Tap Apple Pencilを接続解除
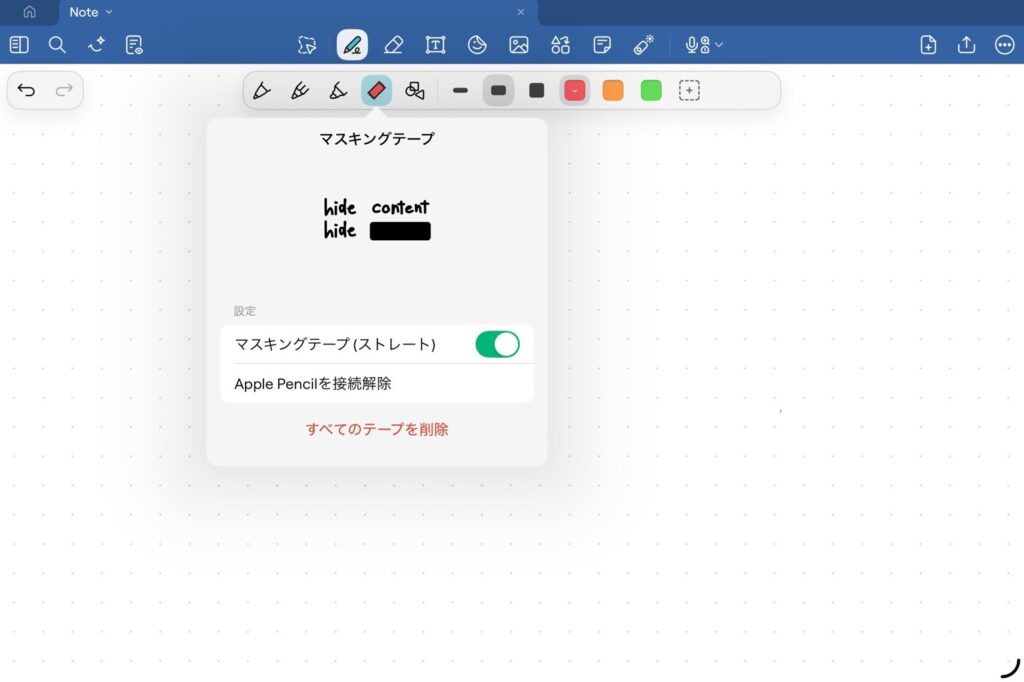This screenshot has width=1024, height=682. point(313,384)
